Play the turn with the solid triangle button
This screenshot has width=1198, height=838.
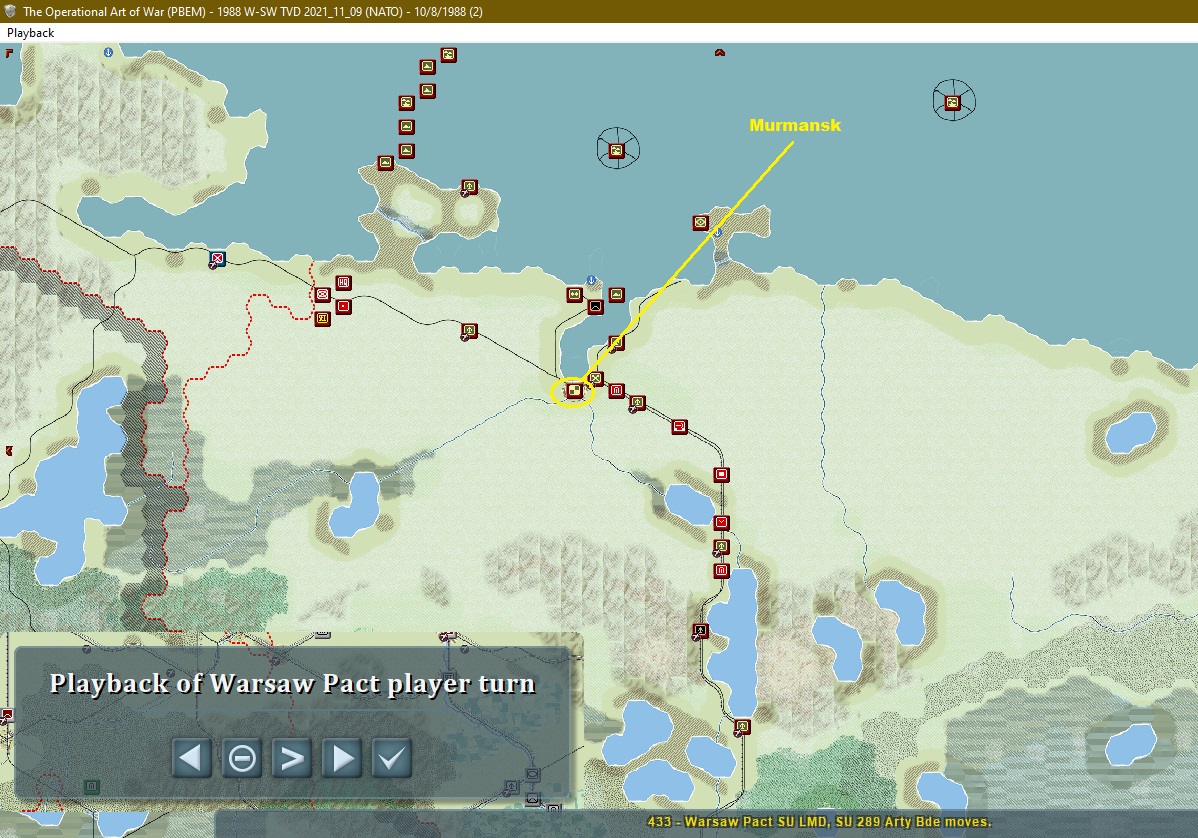pos(342,758)
